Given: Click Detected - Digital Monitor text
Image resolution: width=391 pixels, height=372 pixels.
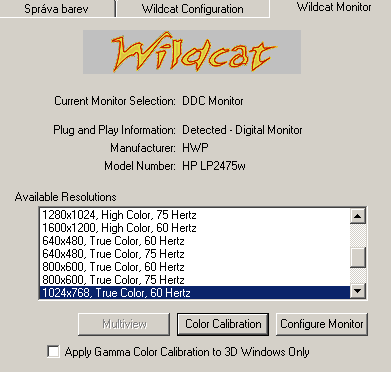Looking at the screenshot, I should pos(242,130).
